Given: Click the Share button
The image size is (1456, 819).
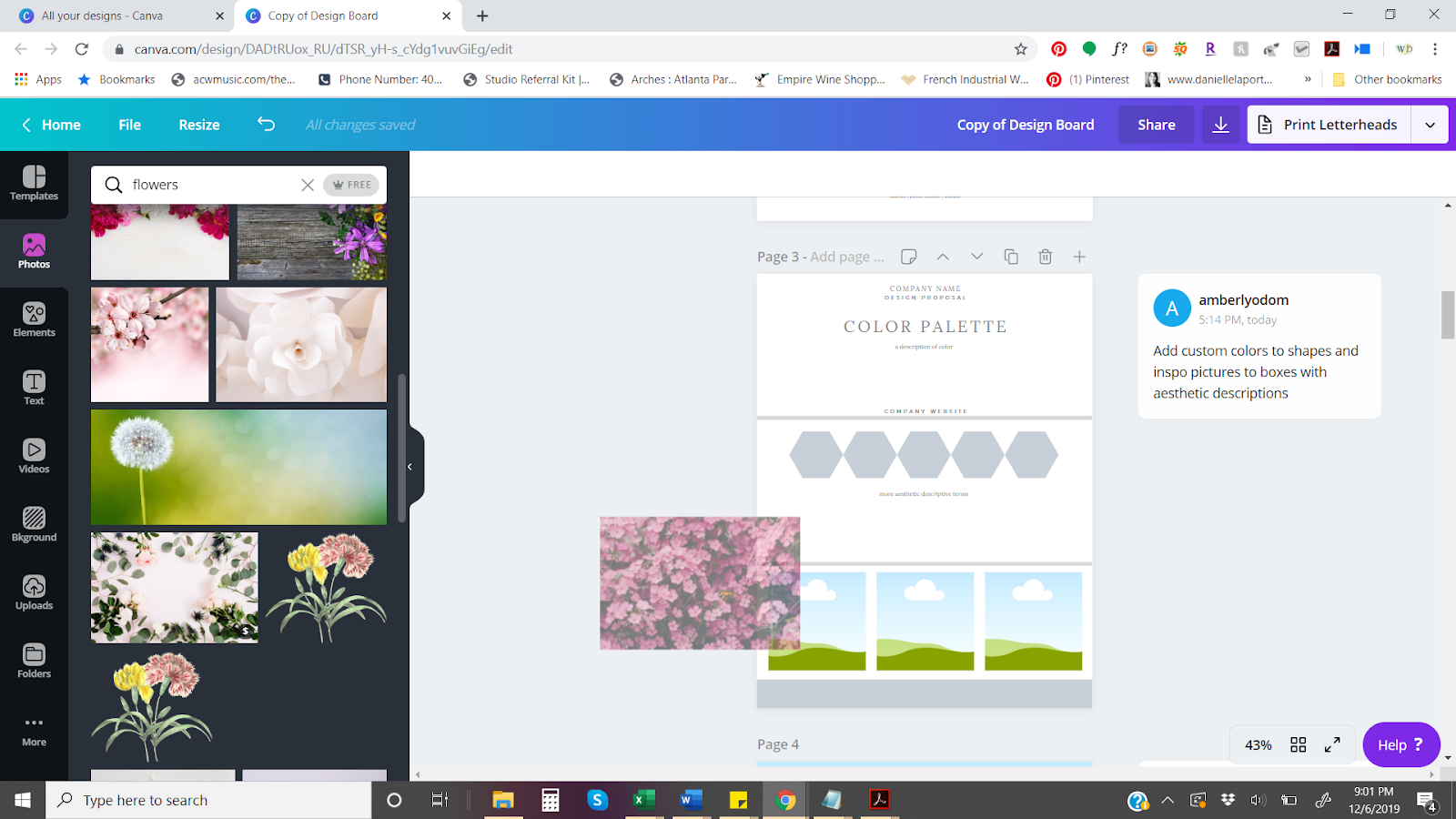Looking at the screenshot, I should point(1156,125).
